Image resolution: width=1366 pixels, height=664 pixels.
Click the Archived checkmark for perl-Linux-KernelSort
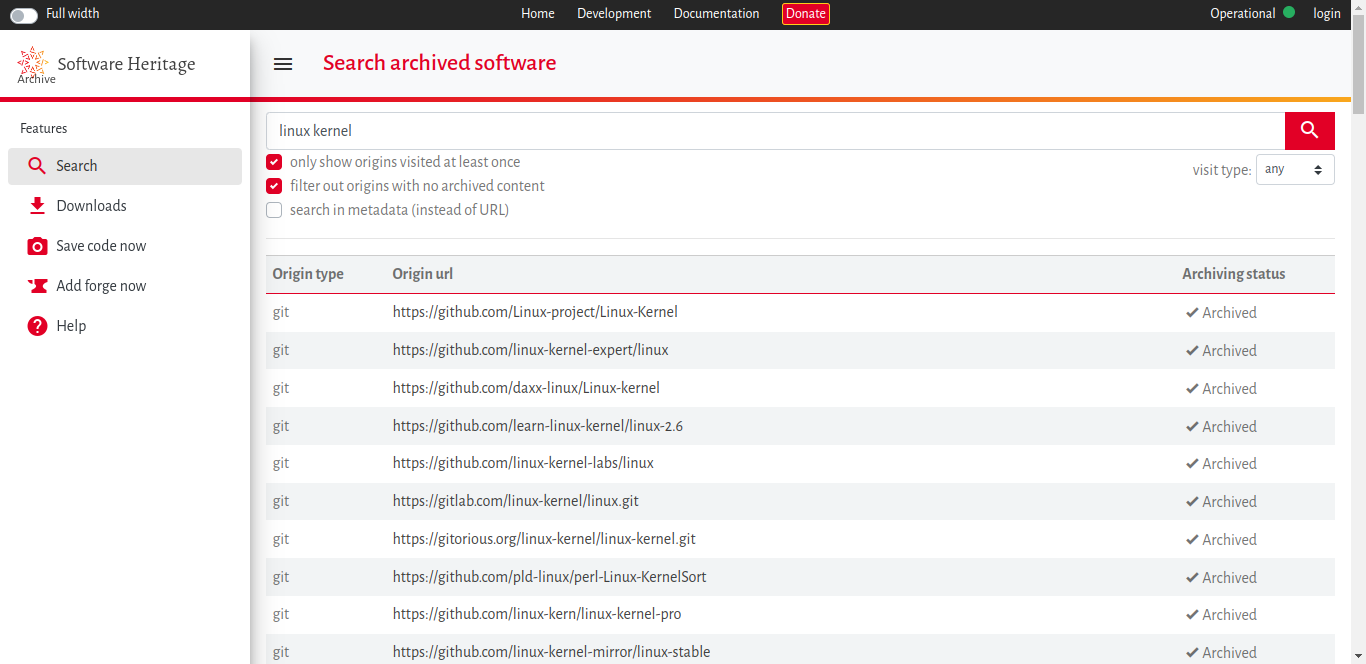[1192, 578]
